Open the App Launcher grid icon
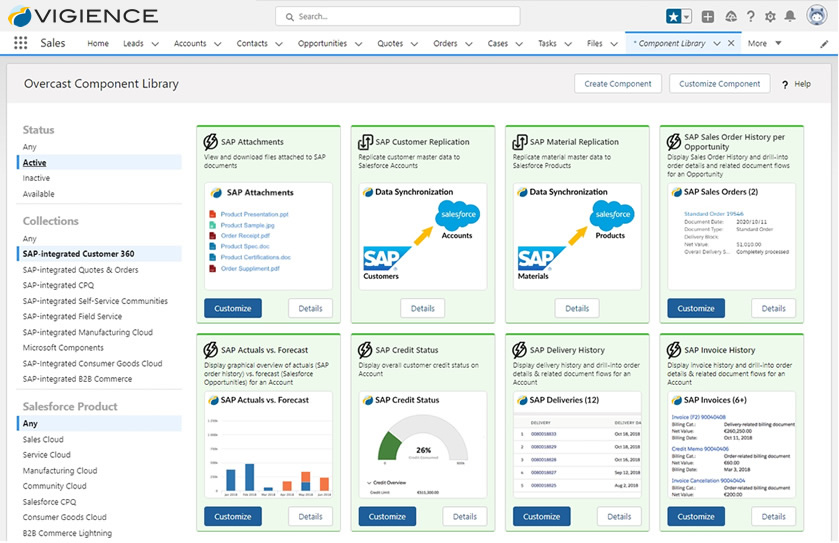This screenshot has height=543, width=839. click(x=20, y=43)
